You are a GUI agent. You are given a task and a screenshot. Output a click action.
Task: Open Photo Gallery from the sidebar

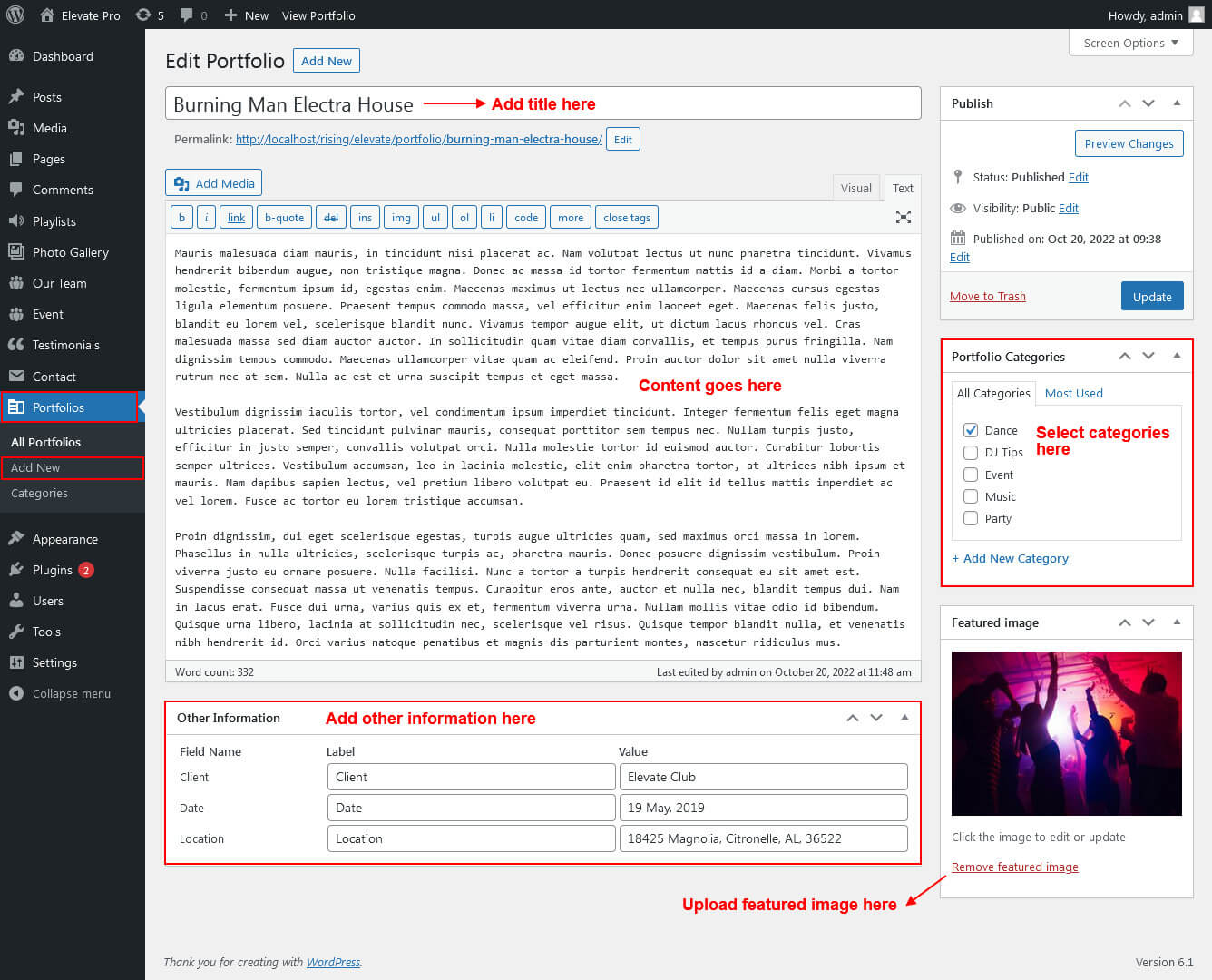click(70, 252)
